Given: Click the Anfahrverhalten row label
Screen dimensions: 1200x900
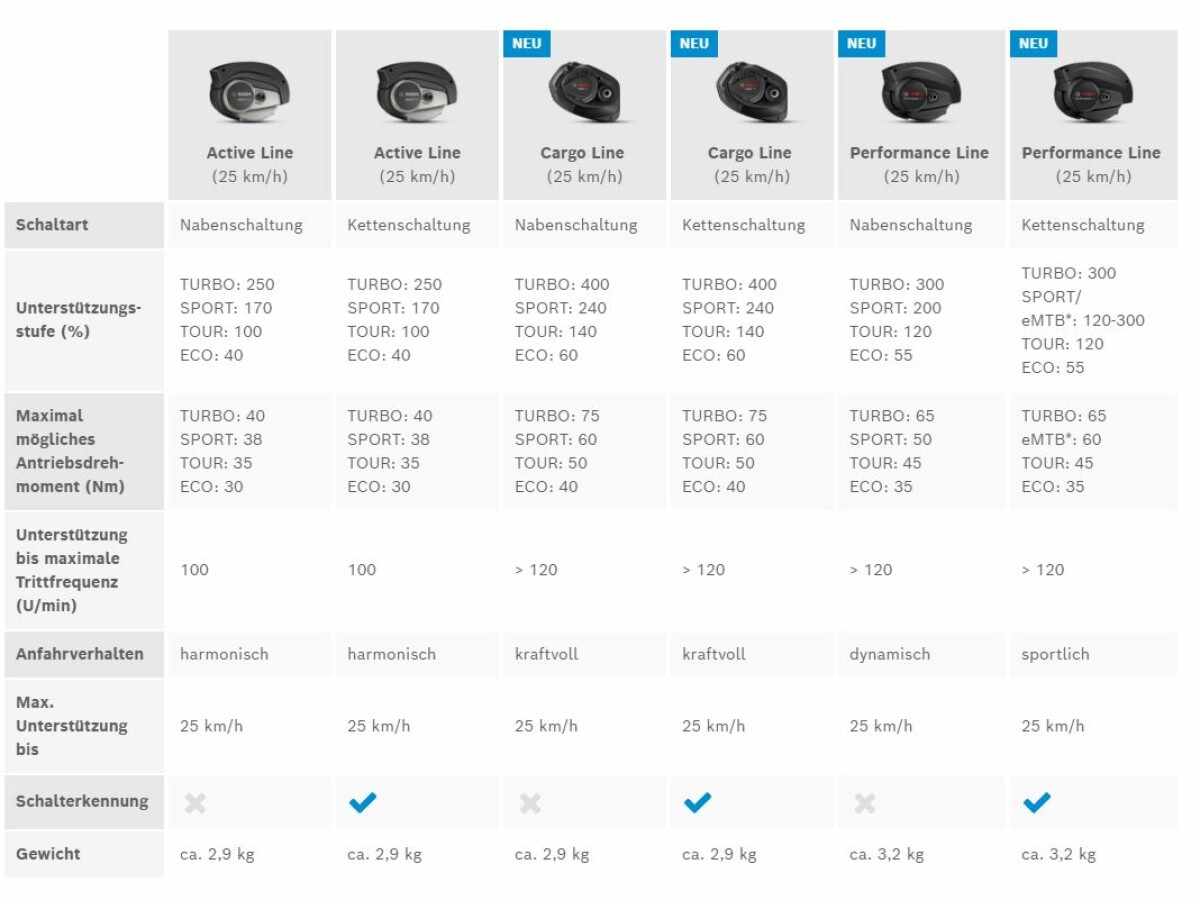Looking at the screenshot, I should point(80,654).
